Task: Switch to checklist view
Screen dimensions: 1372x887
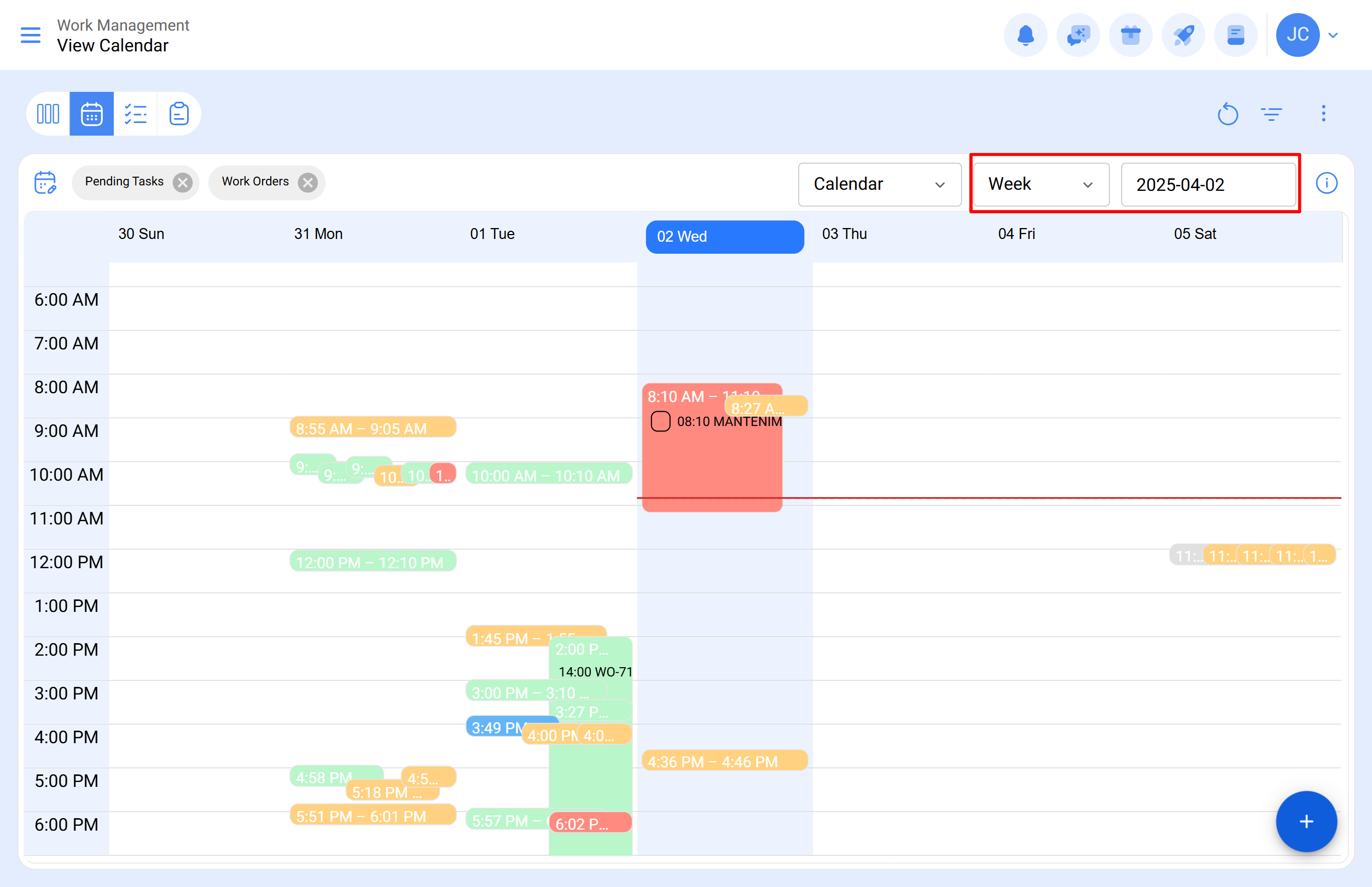Action: tap(136, 113)
